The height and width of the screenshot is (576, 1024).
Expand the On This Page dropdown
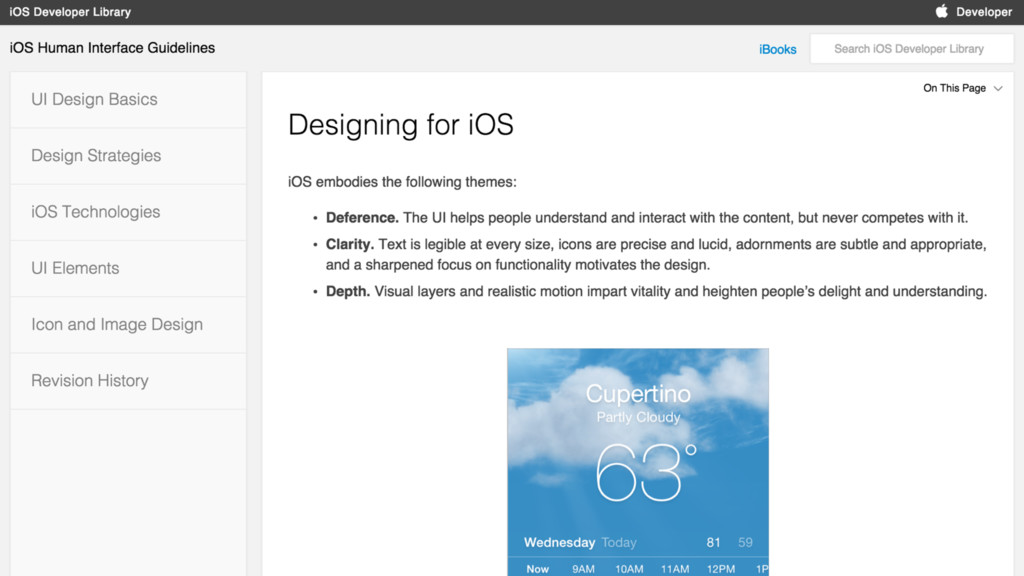point(962,88)
